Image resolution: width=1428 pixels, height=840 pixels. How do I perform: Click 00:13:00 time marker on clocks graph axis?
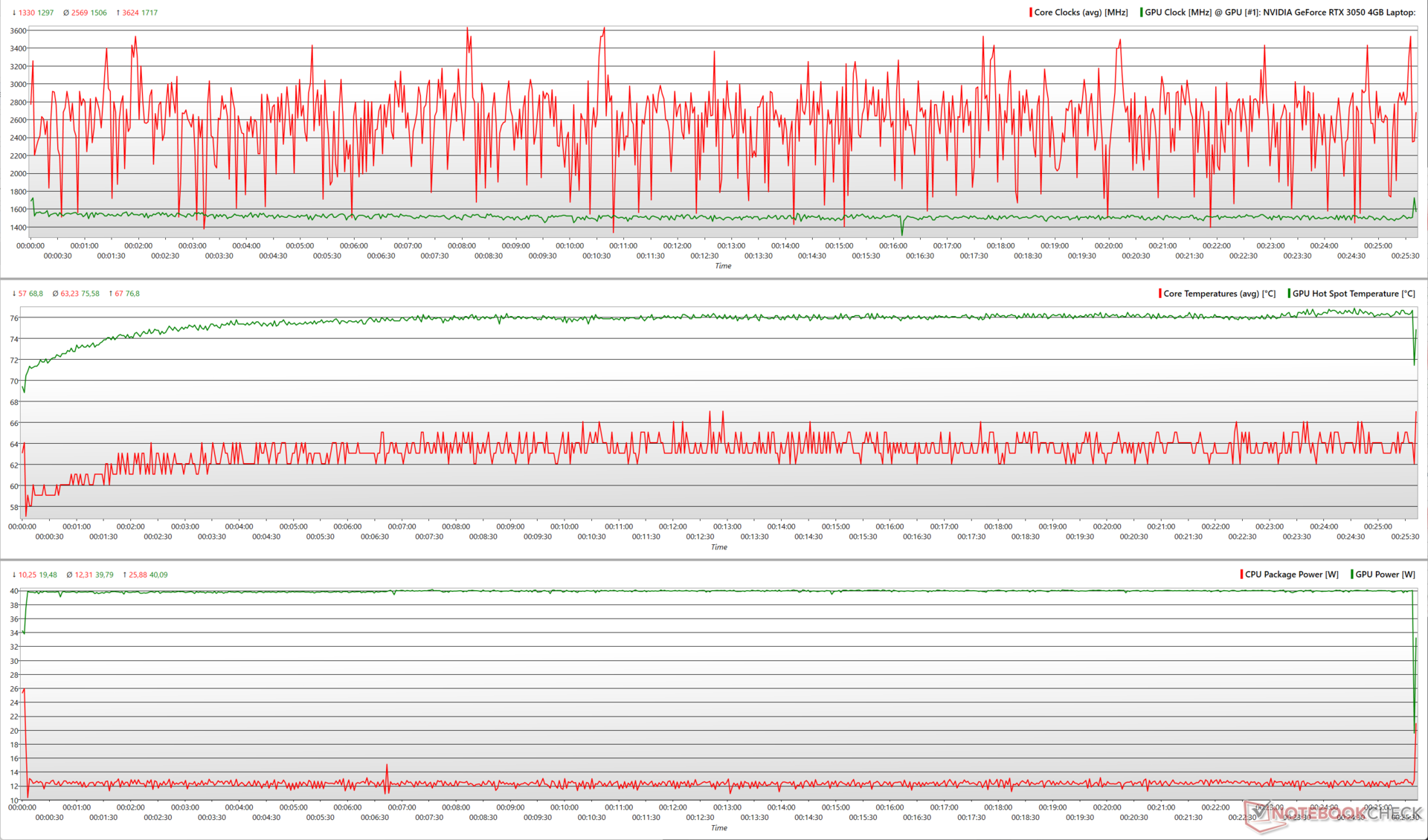[x=731, y=246]
